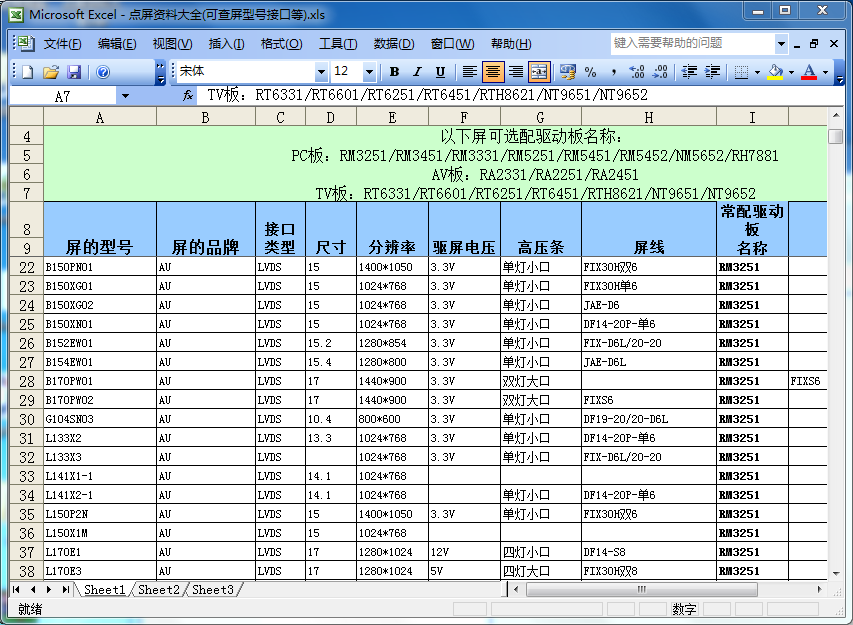Switch to Sheet3 tab
Screen dimensions: 853x625
[x=213, y=590]
